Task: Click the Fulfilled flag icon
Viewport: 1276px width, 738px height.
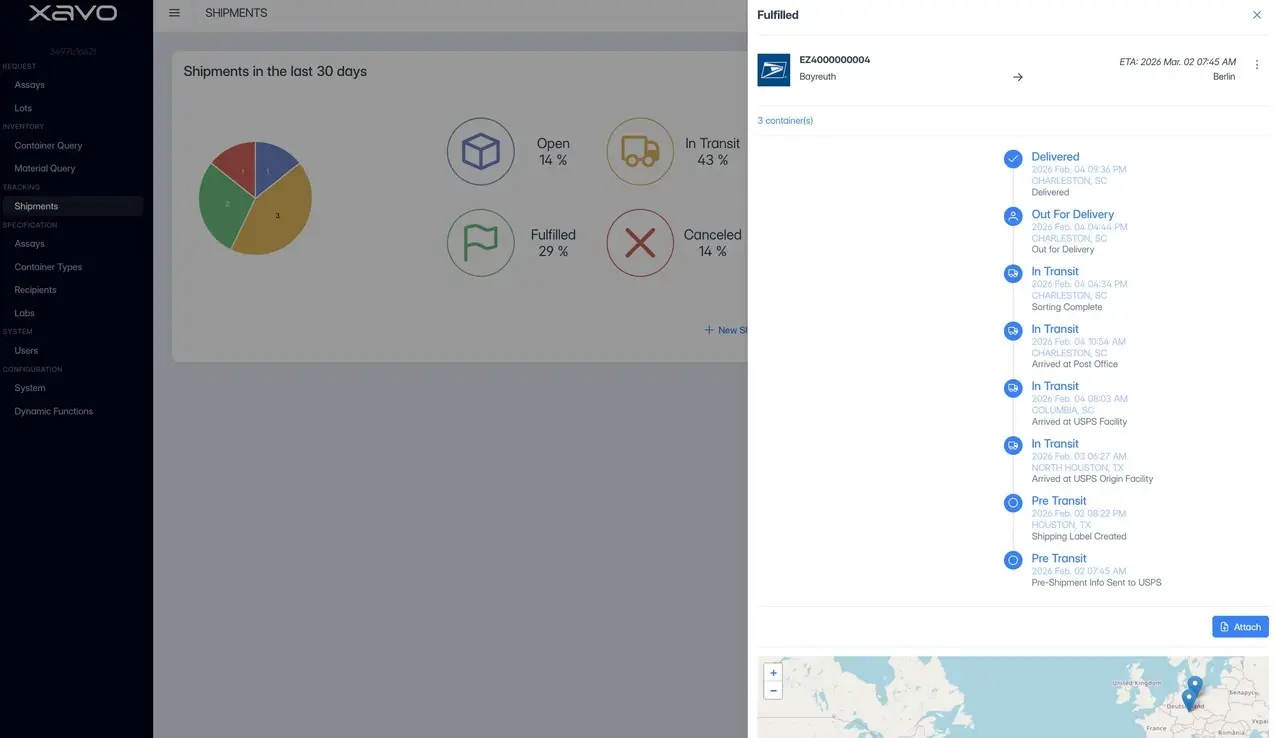Action: [x=481, y=243]
